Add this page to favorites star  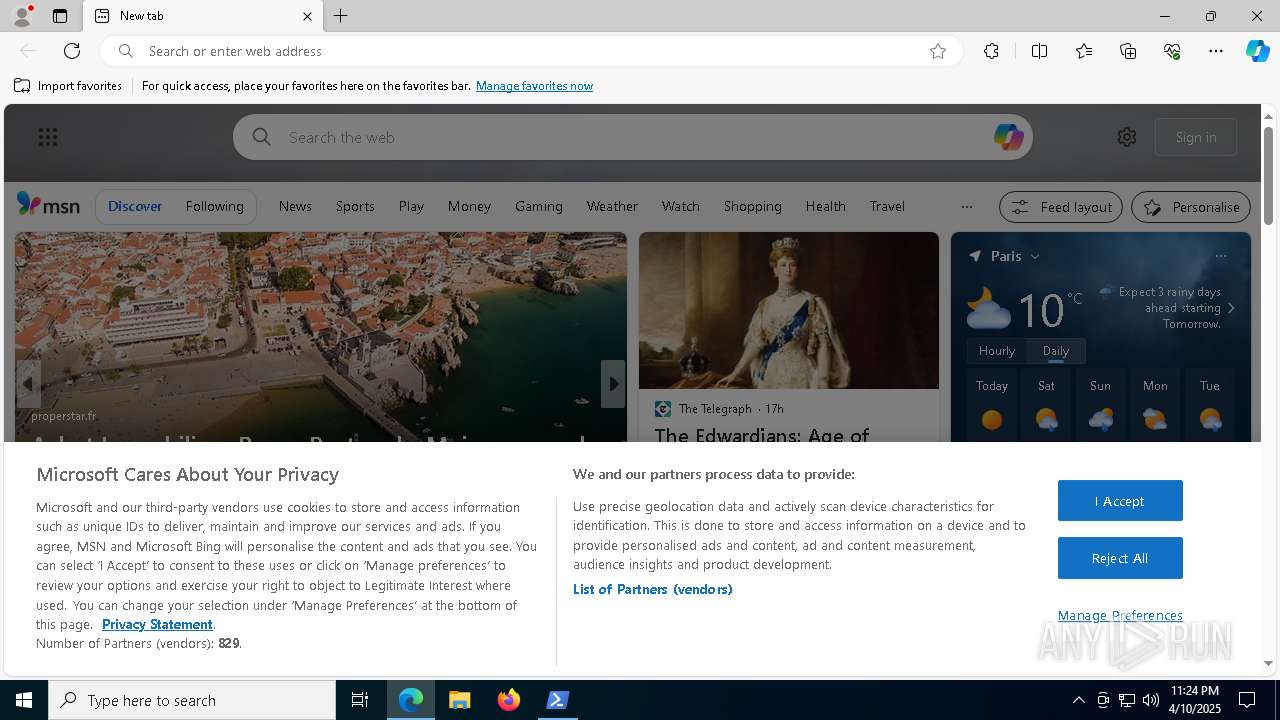[938, 51]
